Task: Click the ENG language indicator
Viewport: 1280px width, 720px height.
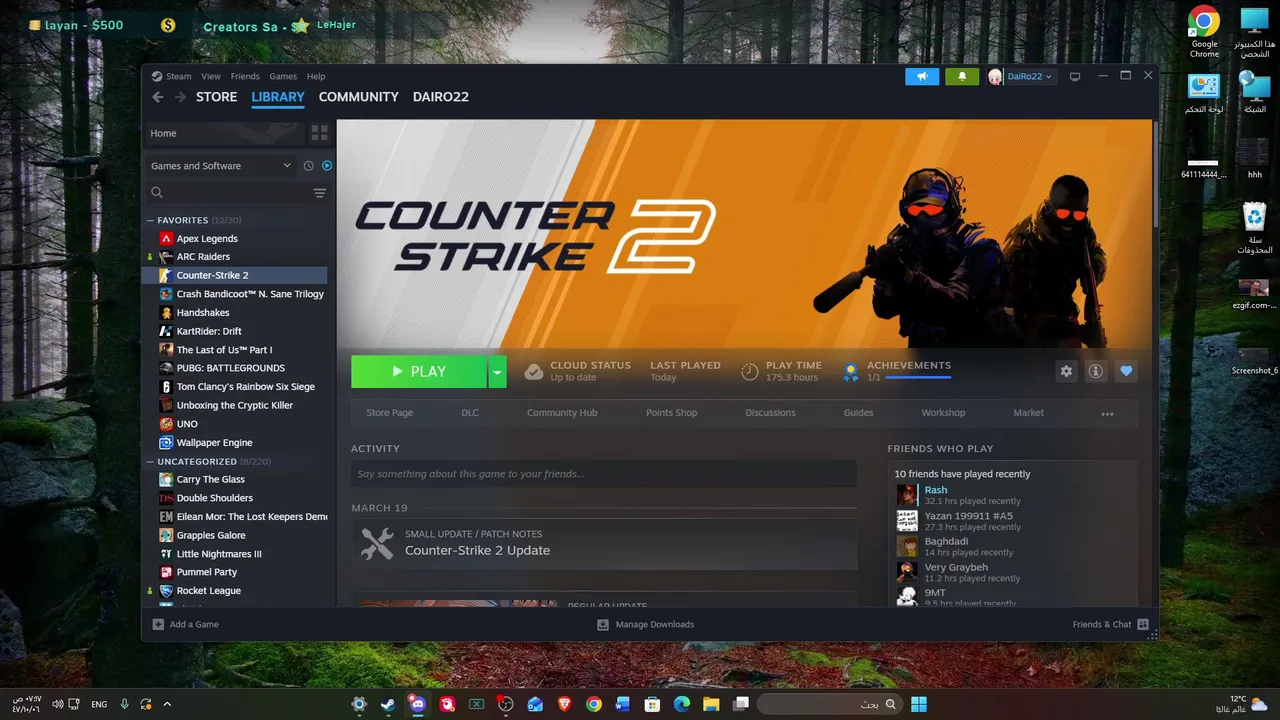Action: 99,705
